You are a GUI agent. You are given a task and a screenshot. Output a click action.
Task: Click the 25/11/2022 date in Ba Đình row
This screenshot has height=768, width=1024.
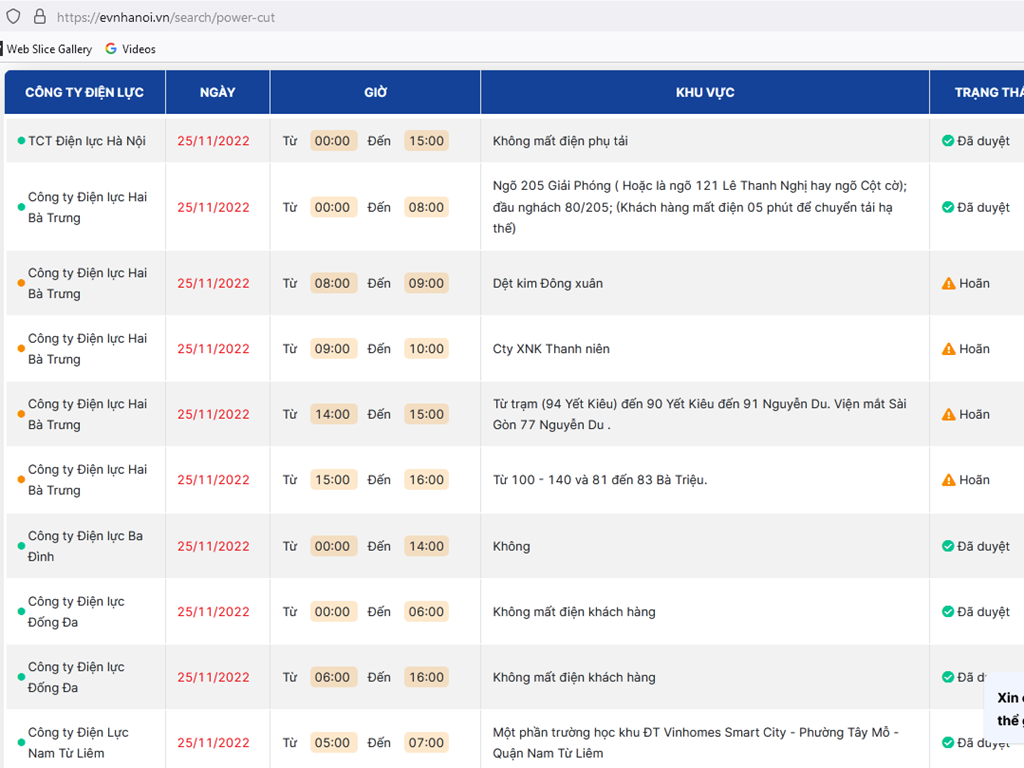214,546
